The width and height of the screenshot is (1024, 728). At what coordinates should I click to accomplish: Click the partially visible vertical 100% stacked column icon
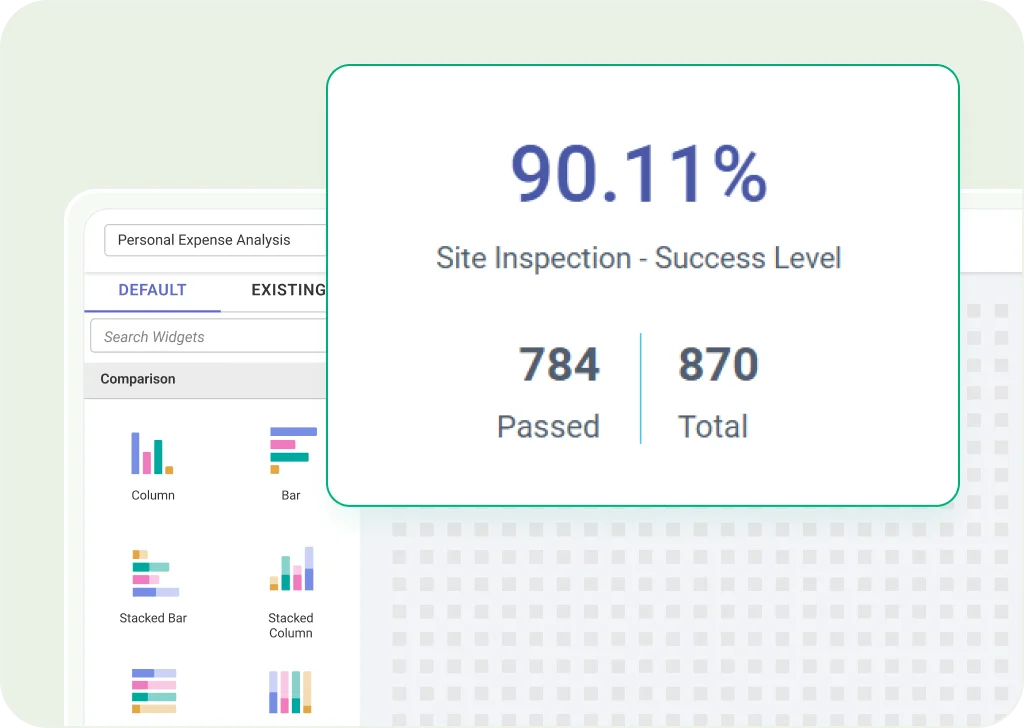pyautogui.click(x=291, y=692)
